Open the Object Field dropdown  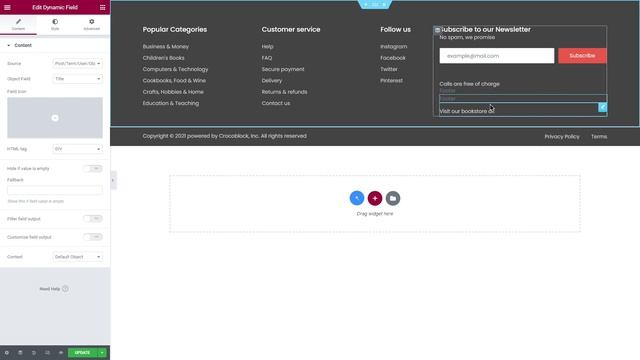pyautogui.click(x=77, y=79)
